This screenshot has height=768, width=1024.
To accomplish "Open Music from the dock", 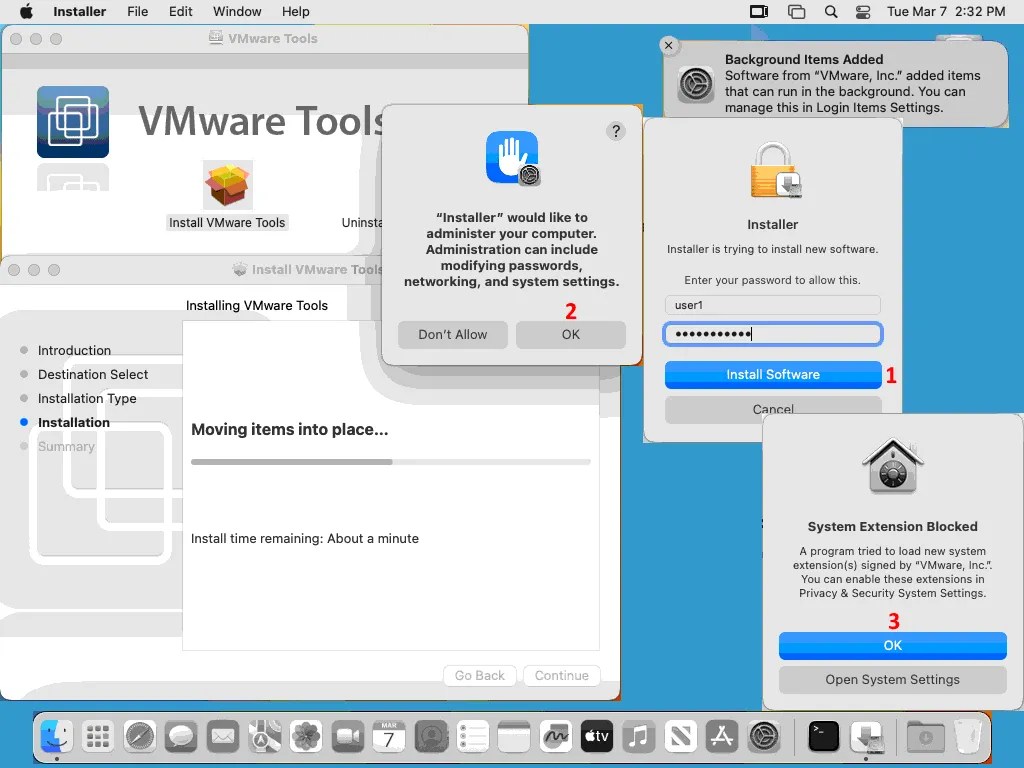I will [x=639, y=737].
